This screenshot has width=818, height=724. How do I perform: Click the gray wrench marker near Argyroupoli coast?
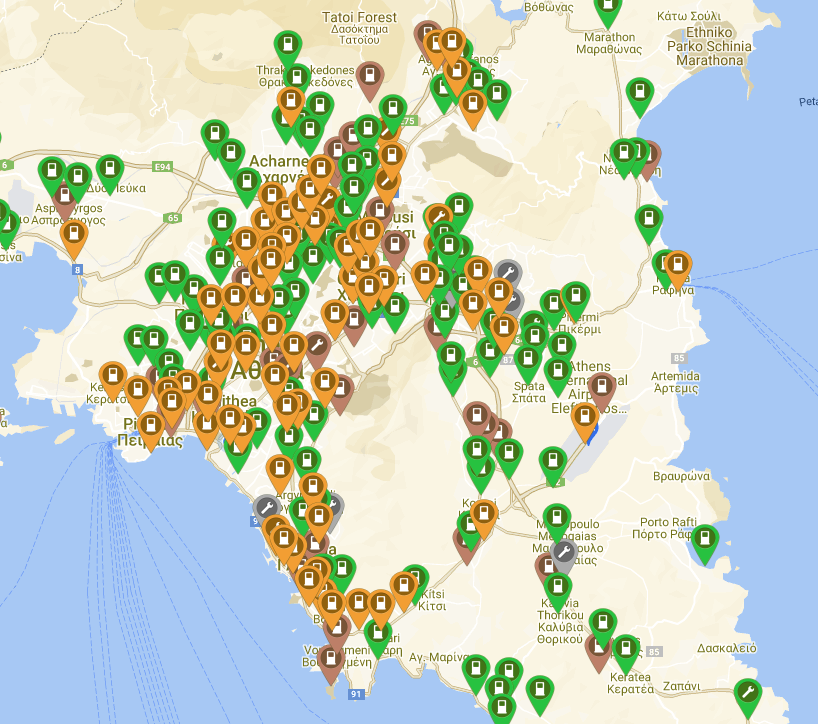[x=266, y=510]
